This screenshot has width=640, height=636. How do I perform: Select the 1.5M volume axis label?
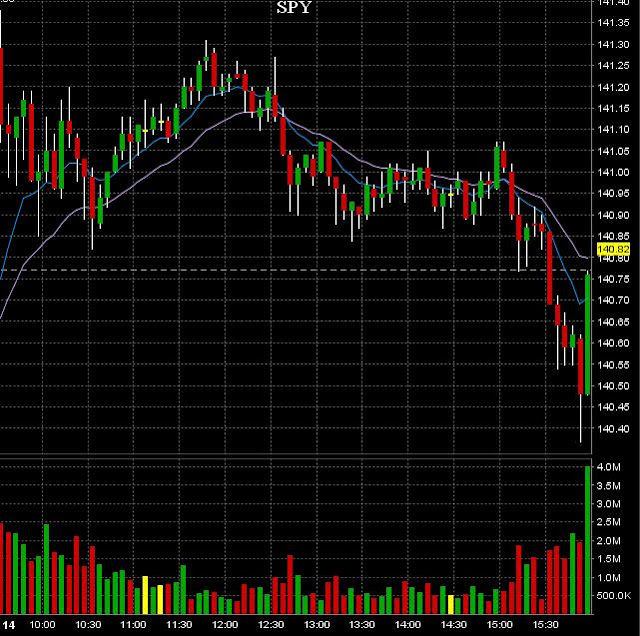pyautogui.click(x=609, y=559)
